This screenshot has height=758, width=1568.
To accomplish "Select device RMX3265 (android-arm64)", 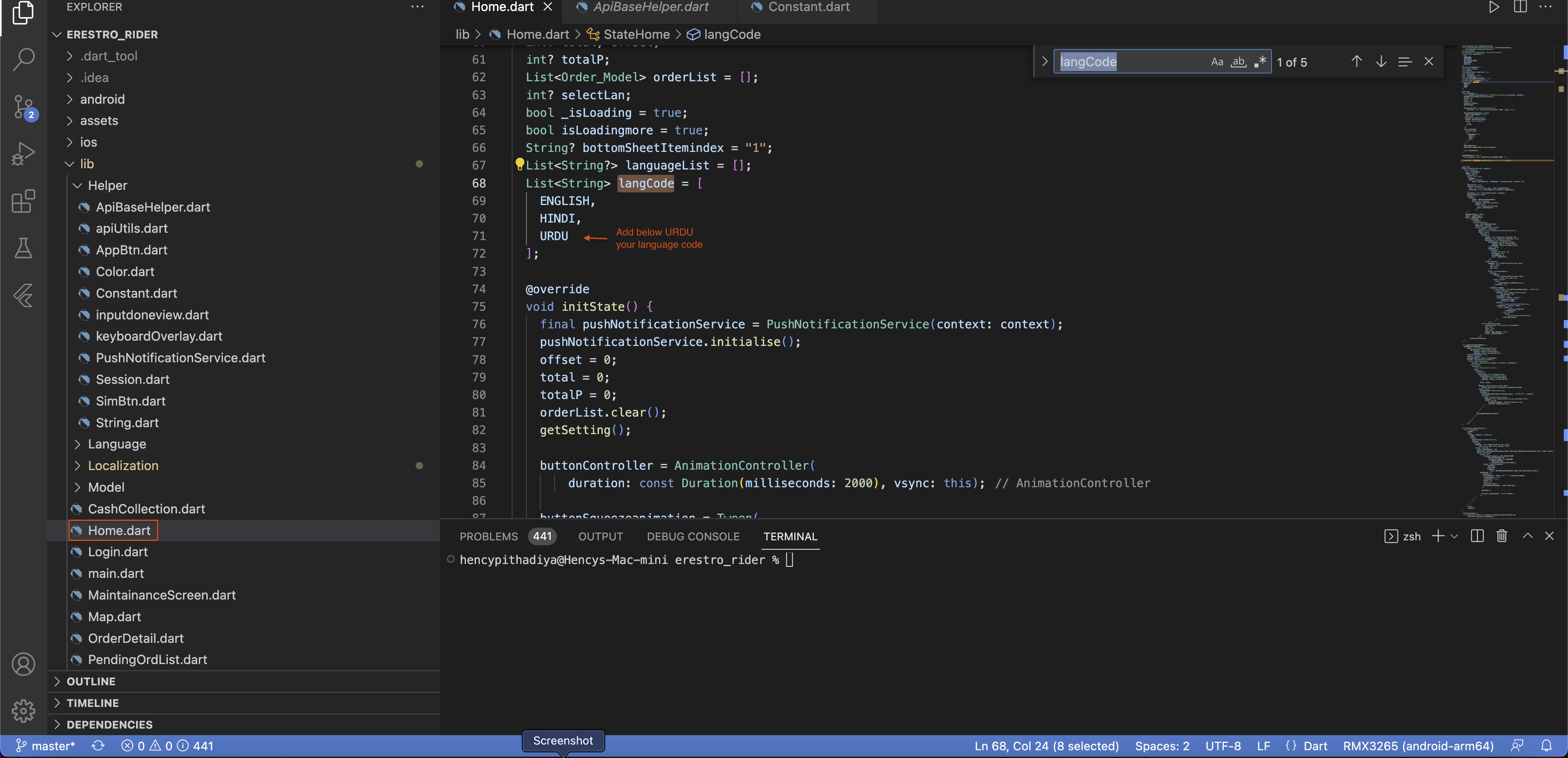I will pos(1418,746).
